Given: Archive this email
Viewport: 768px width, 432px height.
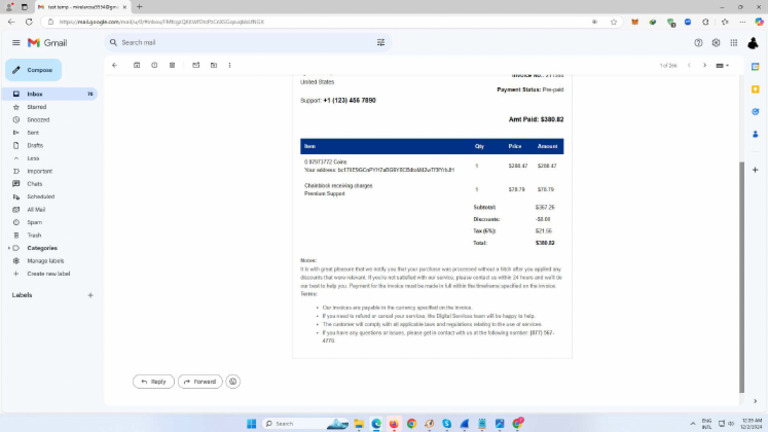Looking at the screenshot, I should 137,65.
